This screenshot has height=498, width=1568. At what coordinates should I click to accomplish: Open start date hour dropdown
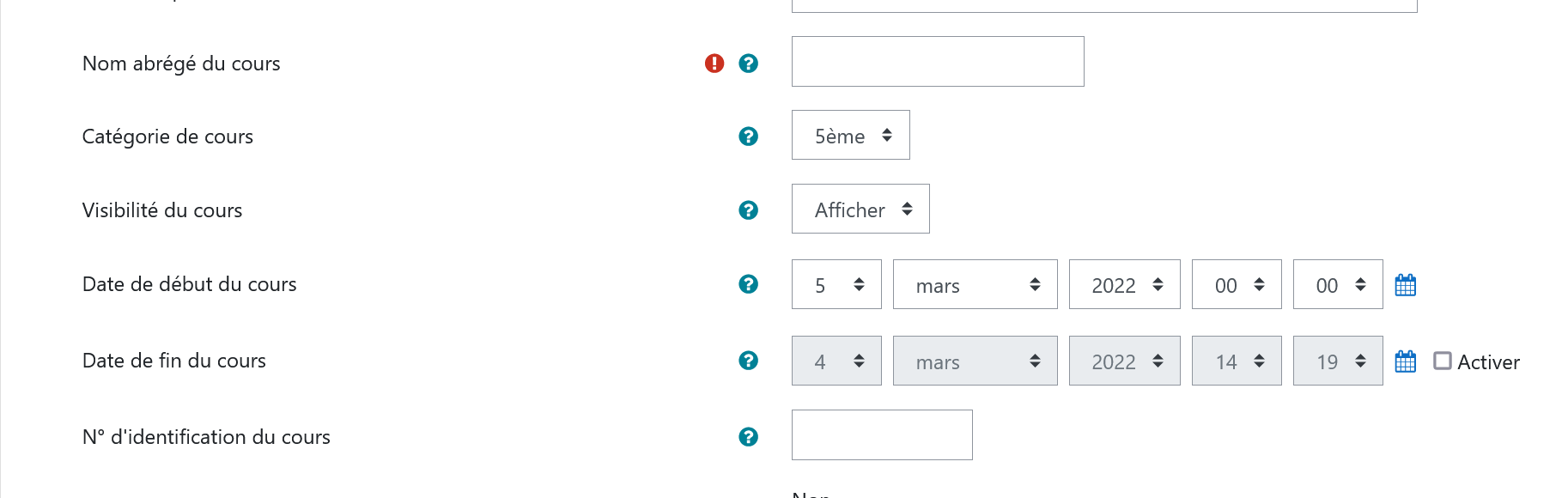click(1237, 284)
